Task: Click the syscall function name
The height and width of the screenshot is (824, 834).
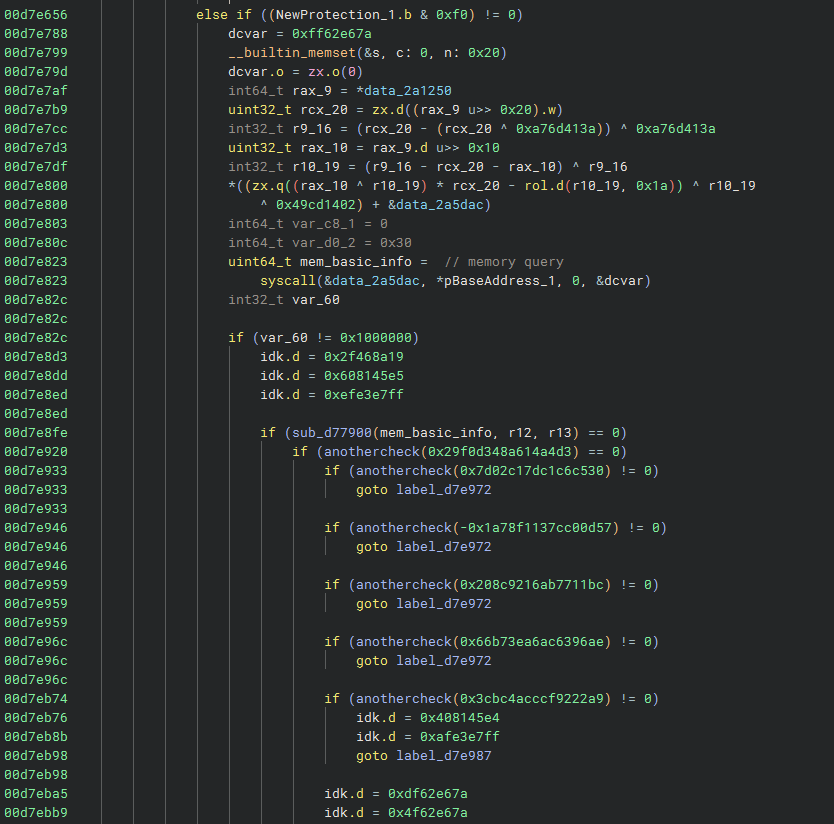Action: coord(288,281)
